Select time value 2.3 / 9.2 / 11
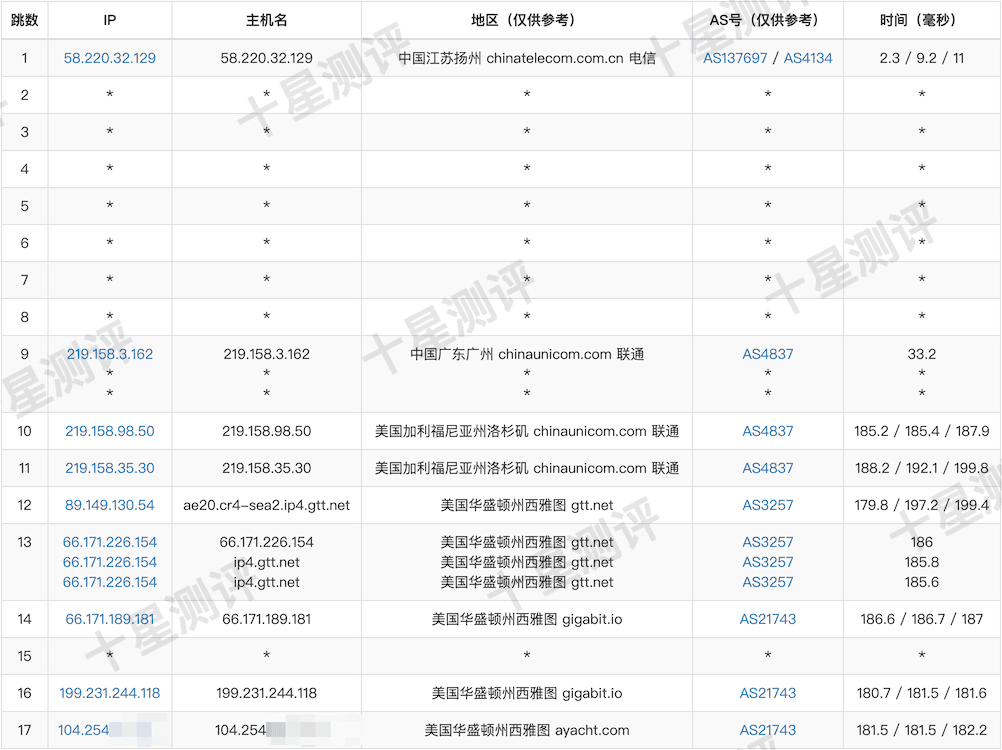 click(x=921, y=58)
